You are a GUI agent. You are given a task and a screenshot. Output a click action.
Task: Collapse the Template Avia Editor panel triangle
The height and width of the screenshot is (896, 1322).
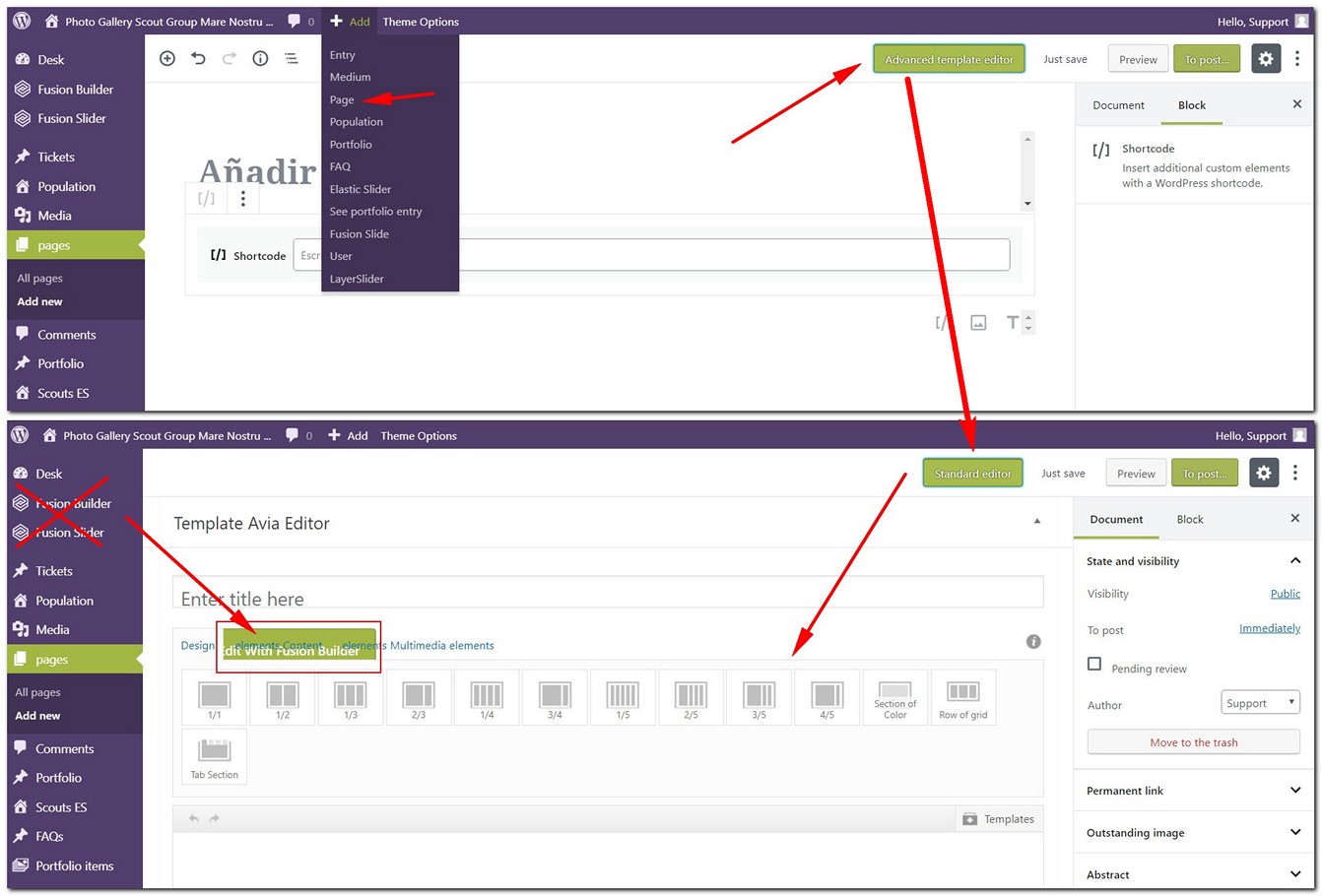tap(1036, 521)
